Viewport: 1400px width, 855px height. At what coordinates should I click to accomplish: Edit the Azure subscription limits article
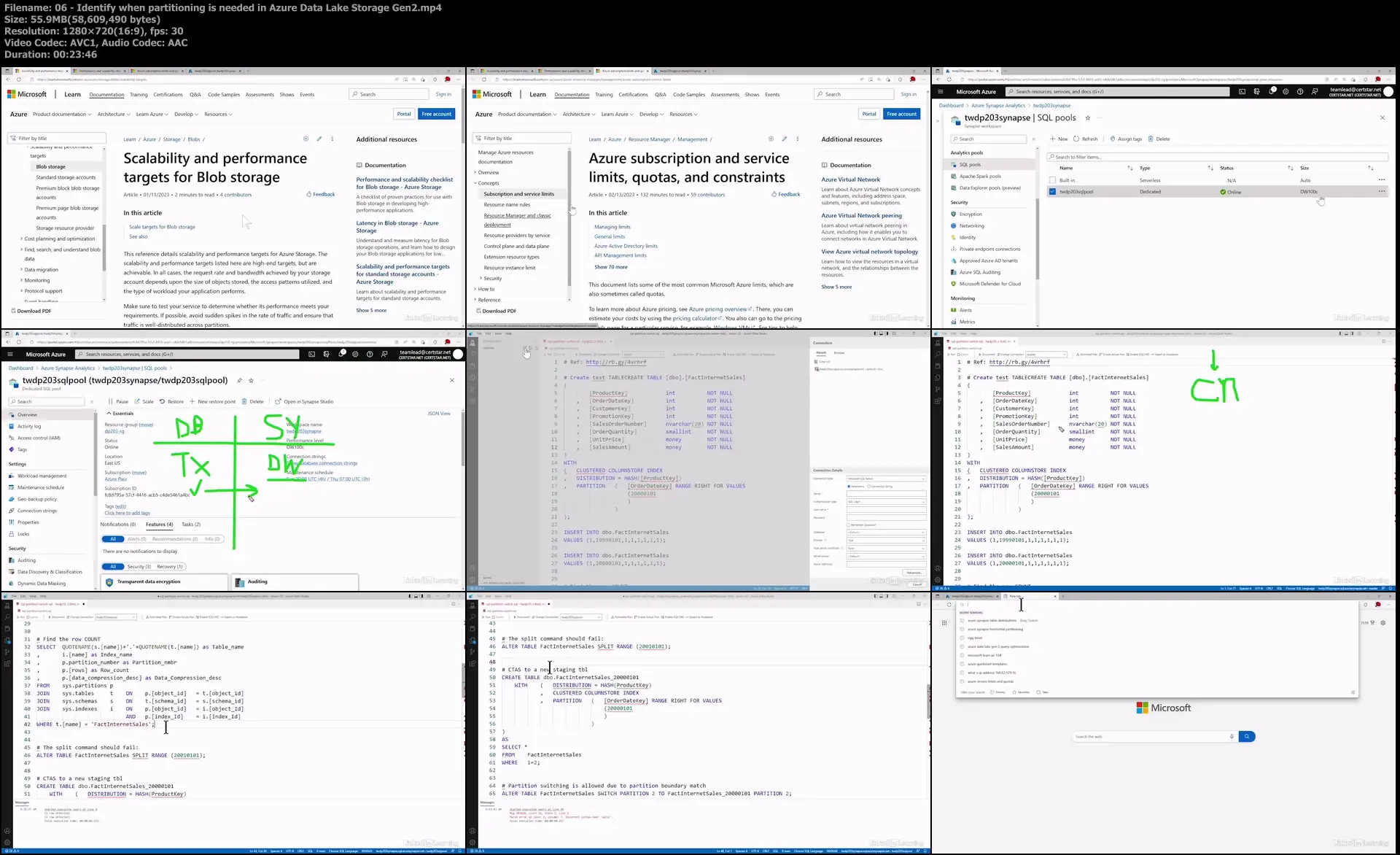click(784, 139)
